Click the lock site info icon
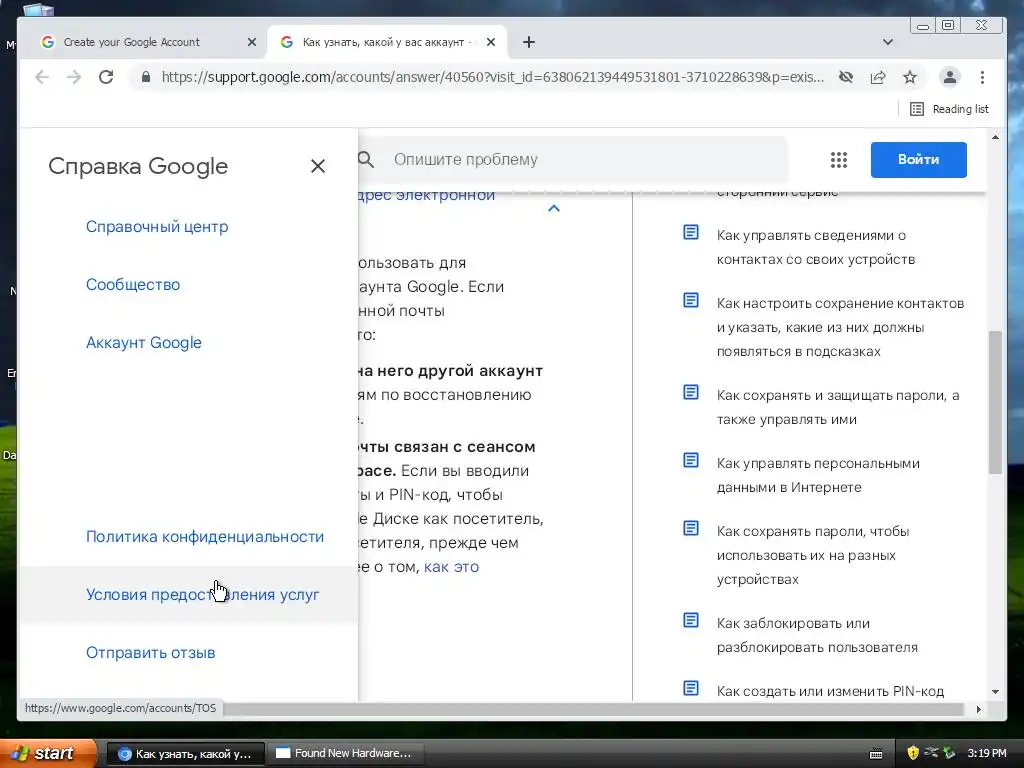The width and height of the screenshot is (1024, 768). point(146,77)
